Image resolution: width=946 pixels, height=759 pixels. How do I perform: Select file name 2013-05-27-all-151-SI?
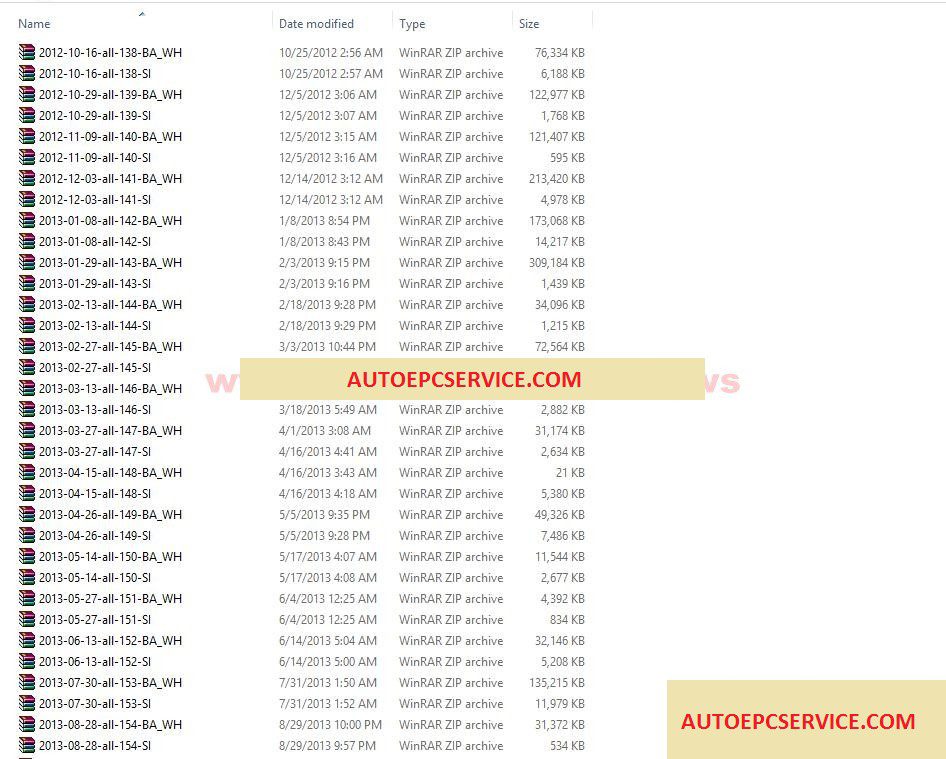(x=95, y=620)
